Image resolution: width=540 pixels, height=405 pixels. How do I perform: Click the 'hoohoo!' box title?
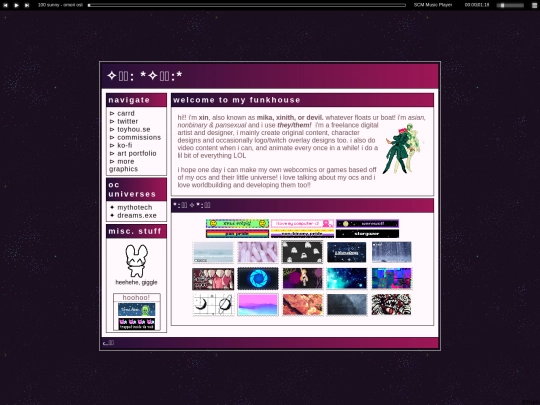pos(136,298)
